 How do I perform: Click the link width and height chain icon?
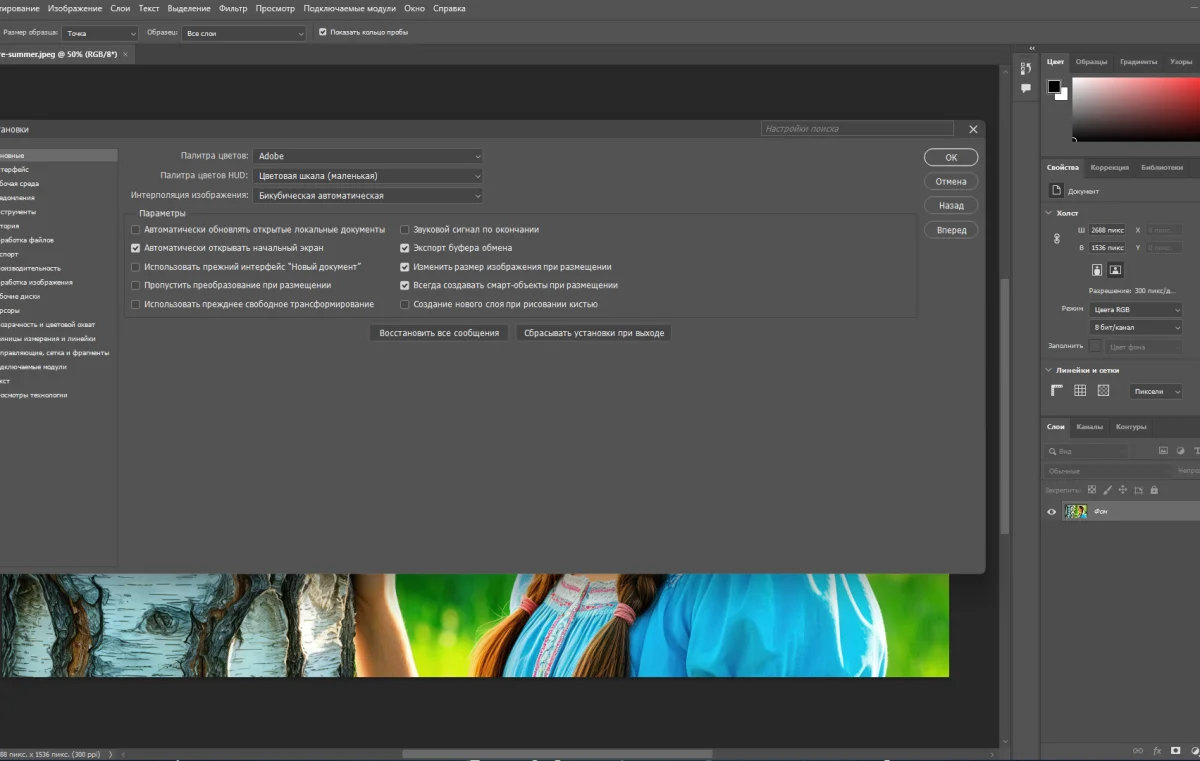1056,239
